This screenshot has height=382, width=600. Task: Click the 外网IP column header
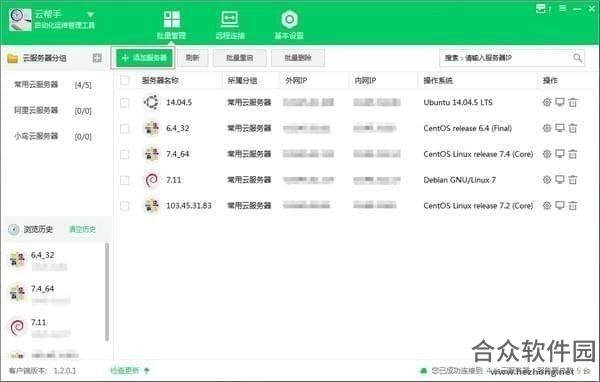[x=296, y=80]
